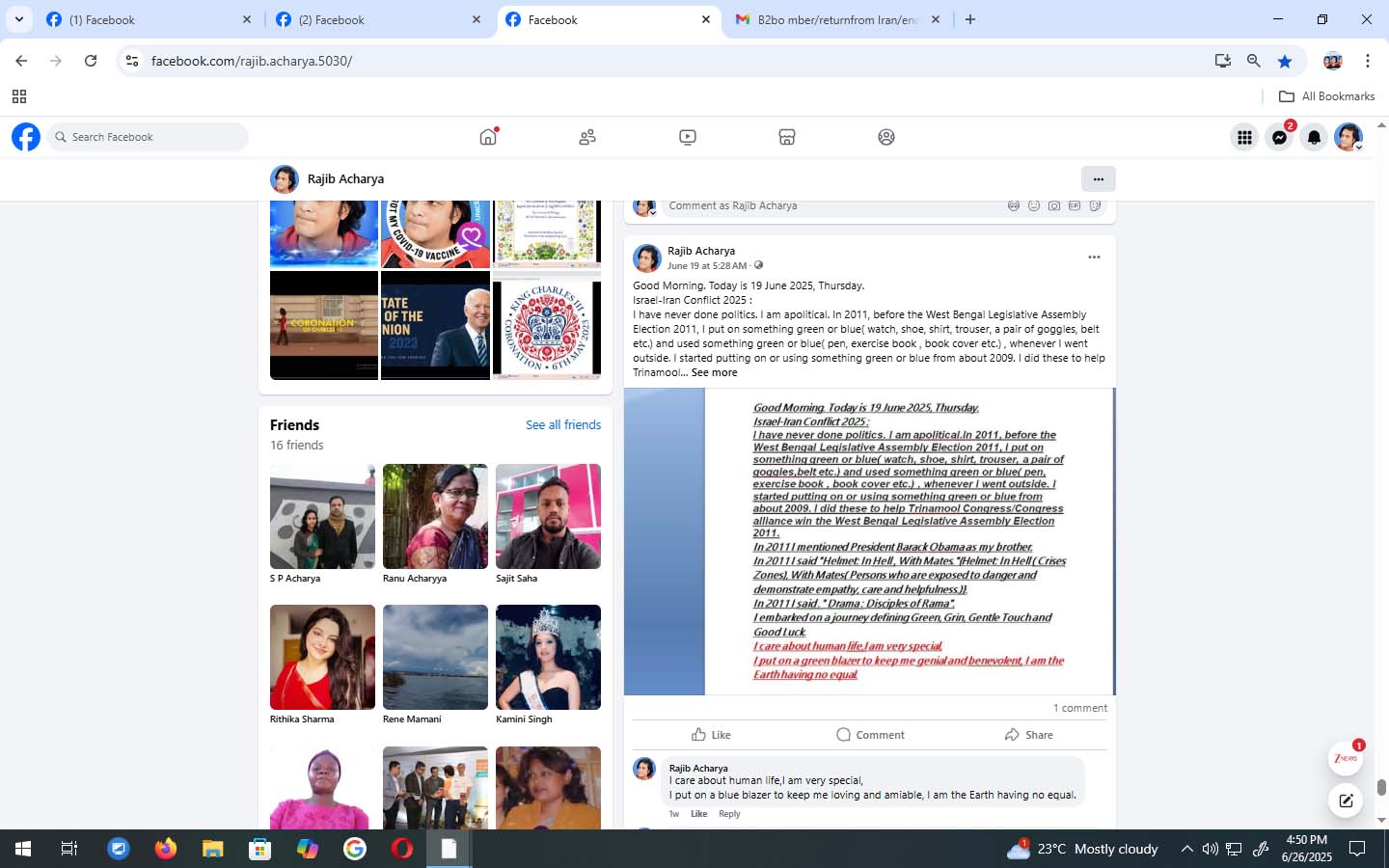Click the Search Facebook field
This screenshot has width=1389, height=868.
(x=147, y=137)
